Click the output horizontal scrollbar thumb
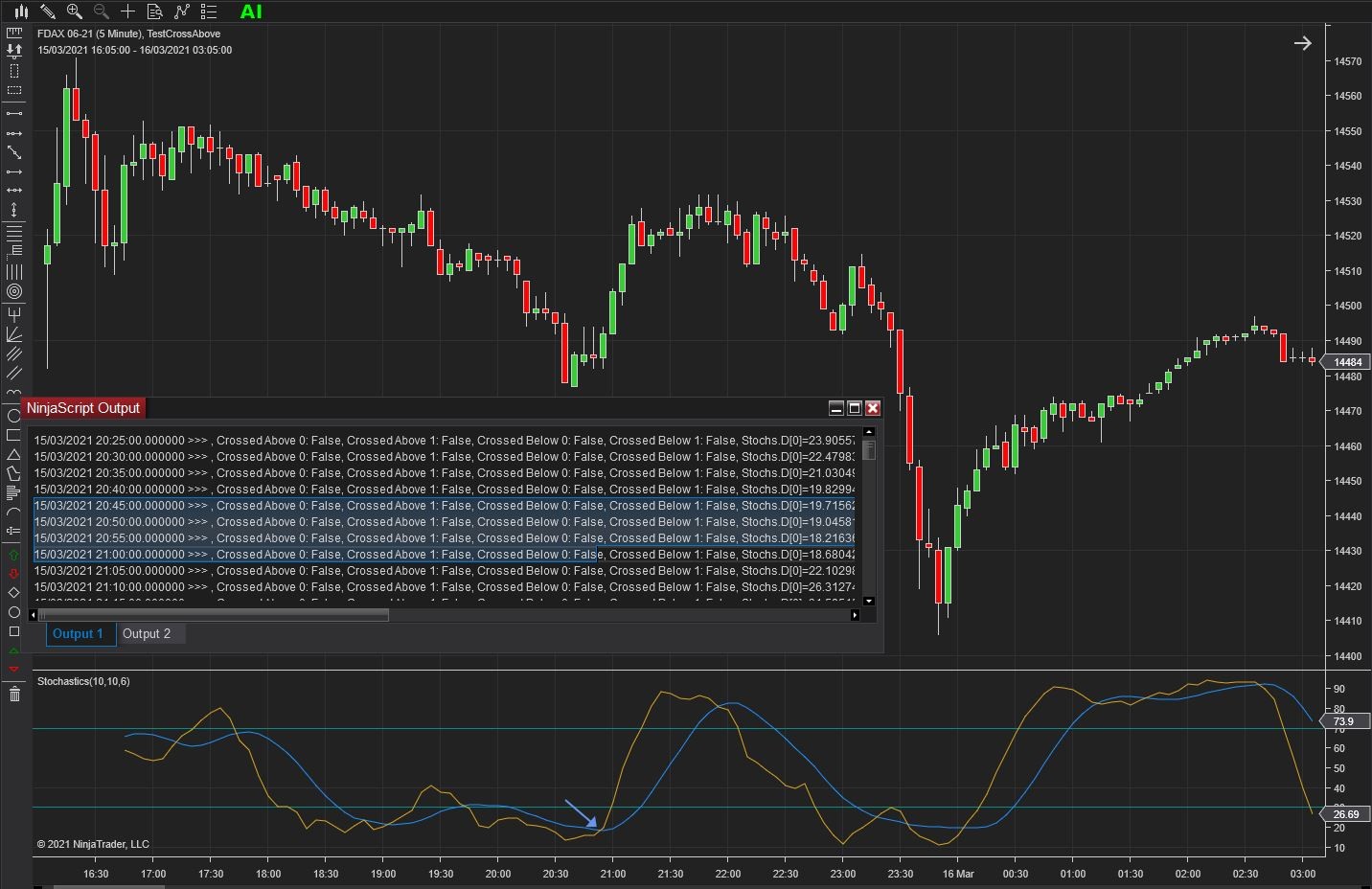This screenshot has width=1372, height=889. click(x=214, y=615)
